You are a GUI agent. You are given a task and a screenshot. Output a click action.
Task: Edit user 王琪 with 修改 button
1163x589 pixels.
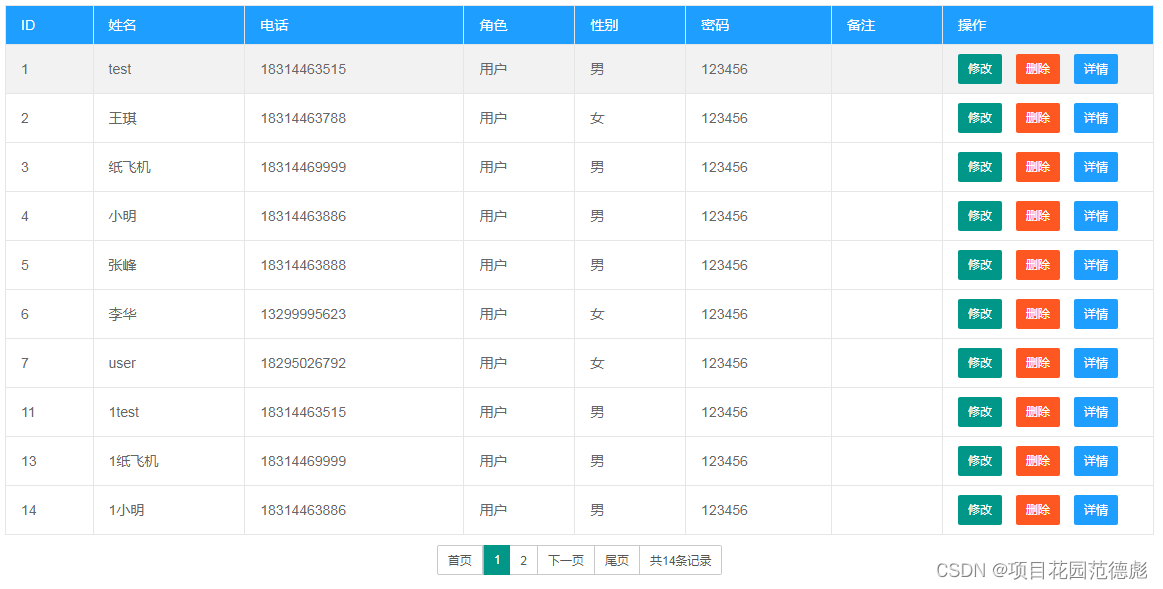pos(979,118)
